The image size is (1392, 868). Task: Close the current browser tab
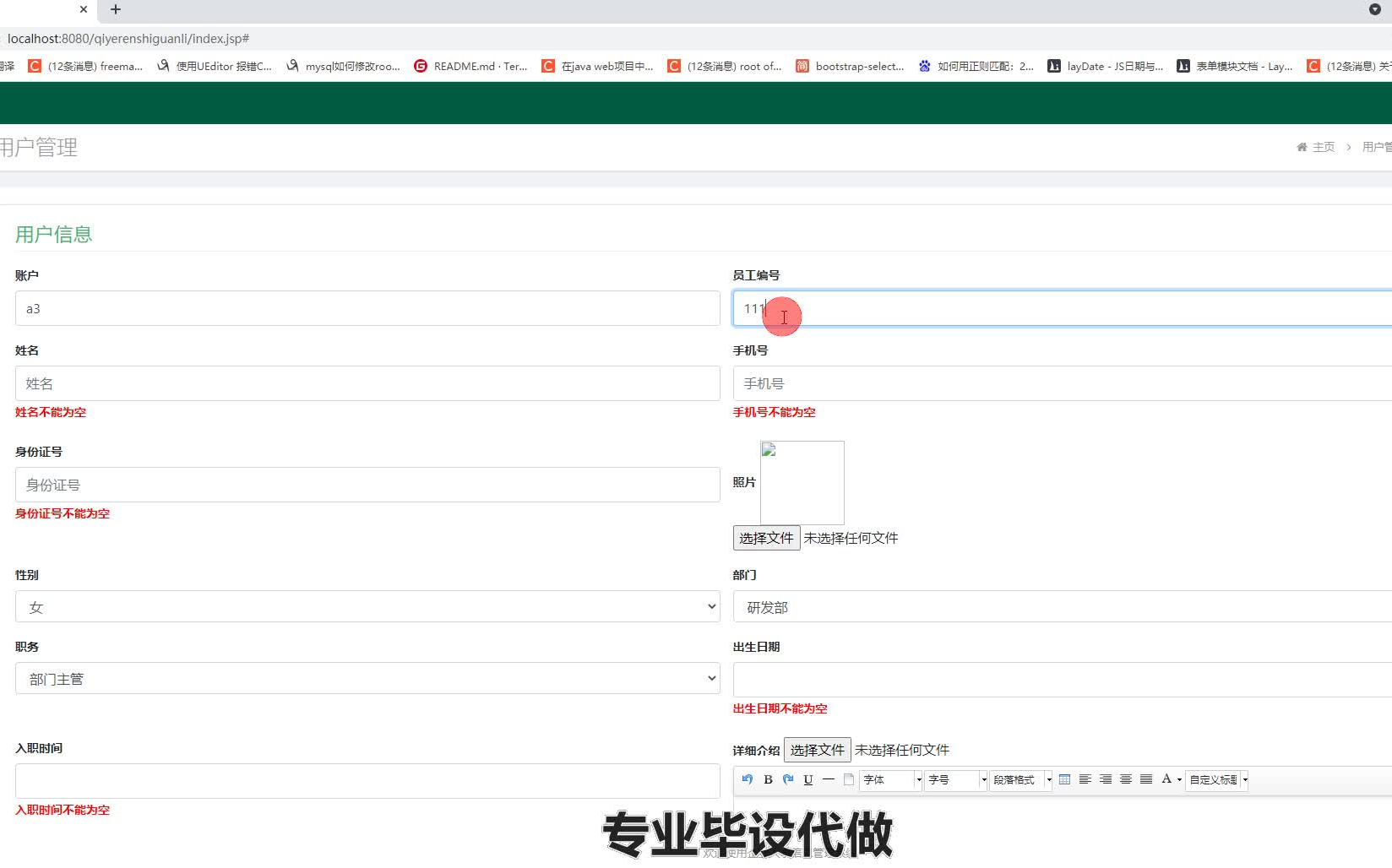pyautogui.click(x=83, y=9)
